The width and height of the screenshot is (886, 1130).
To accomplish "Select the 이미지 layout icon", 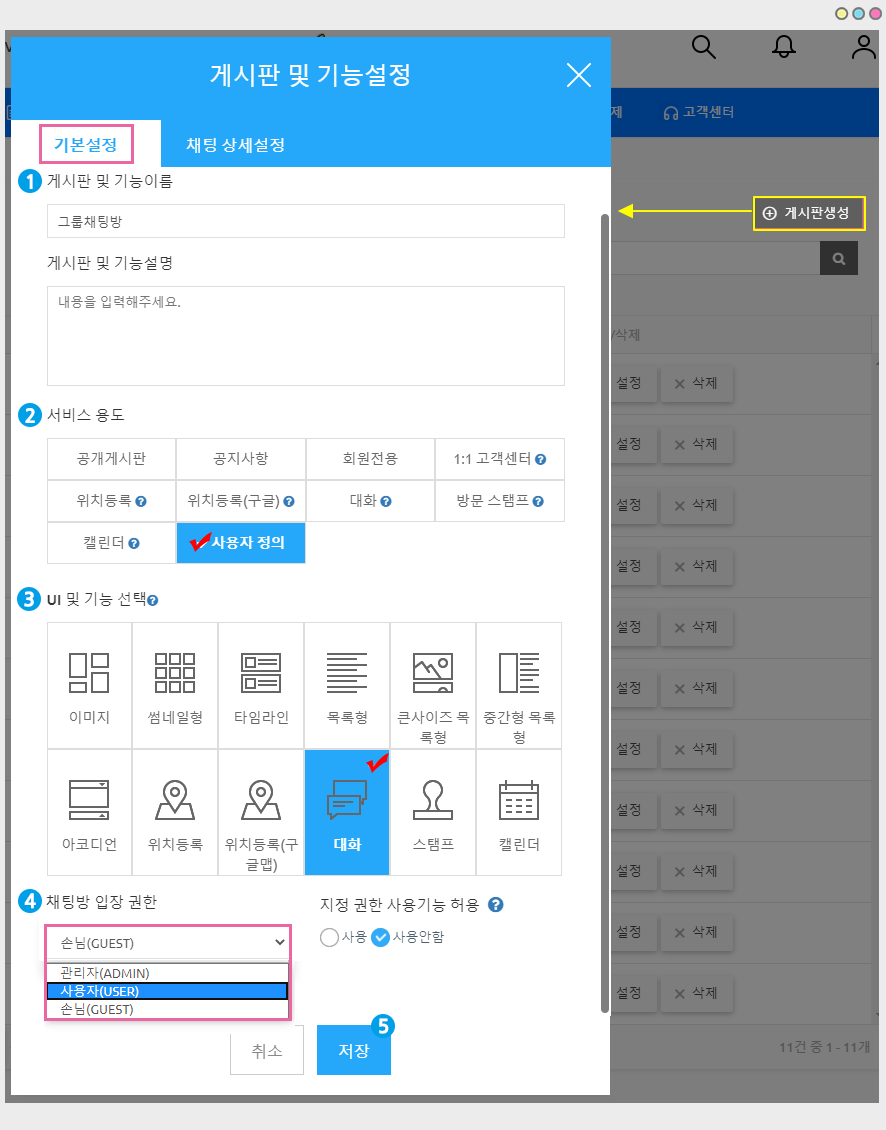I will pos(89,673).
